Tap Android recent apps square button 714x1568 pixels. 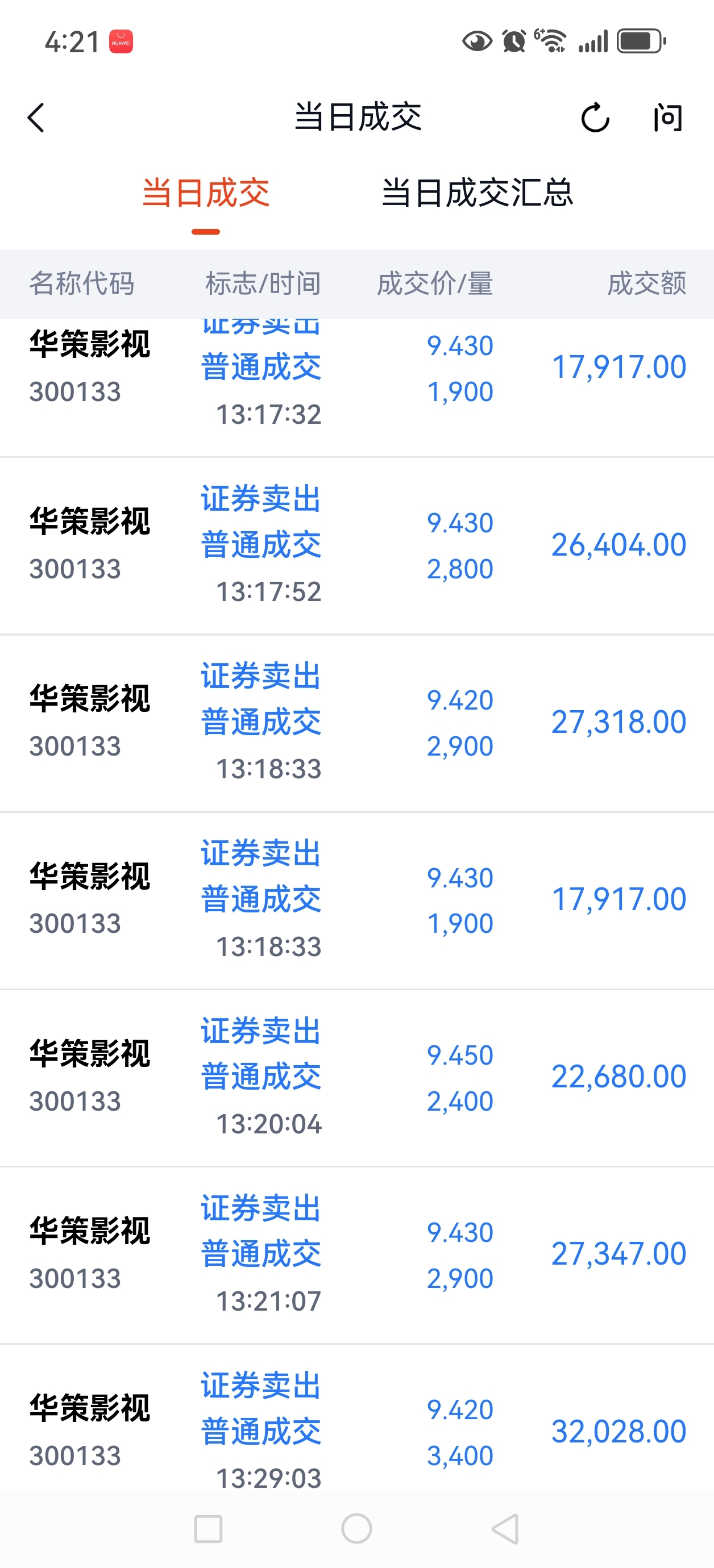(207, 1528)
